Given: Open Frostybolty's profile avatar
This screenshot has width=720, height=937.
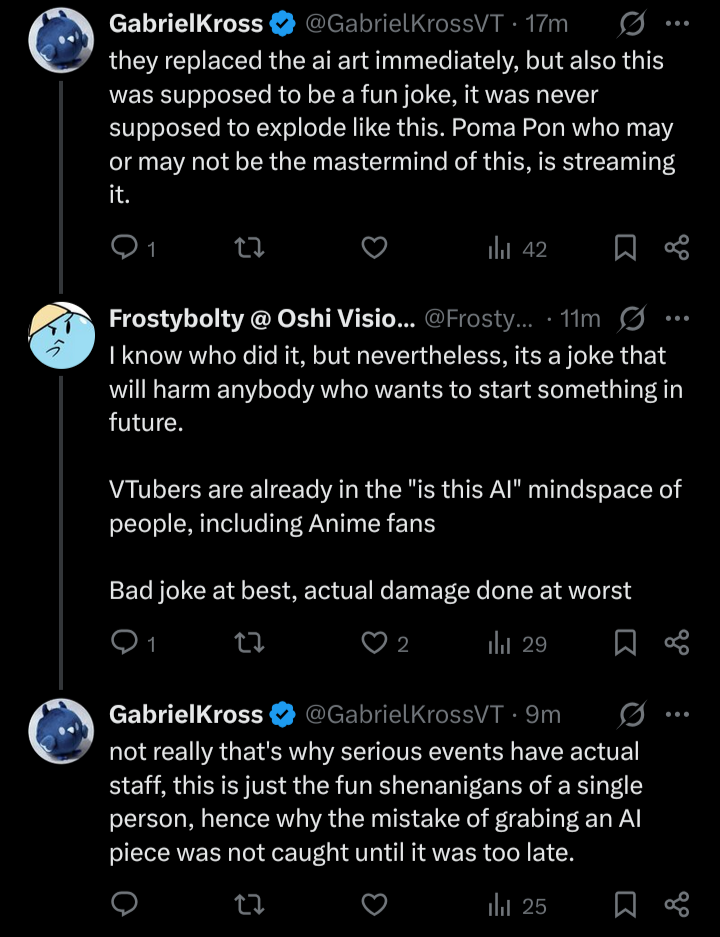Looking at the screenshot, I should tap(62, 336).
